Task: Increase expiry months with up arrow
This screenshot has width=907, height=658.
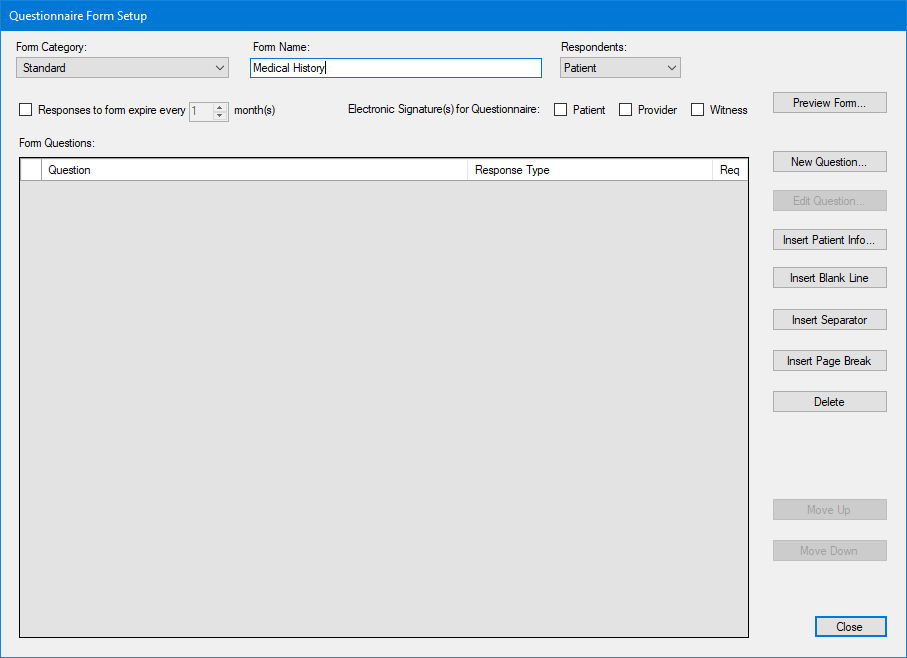Action: coord(220,106)
